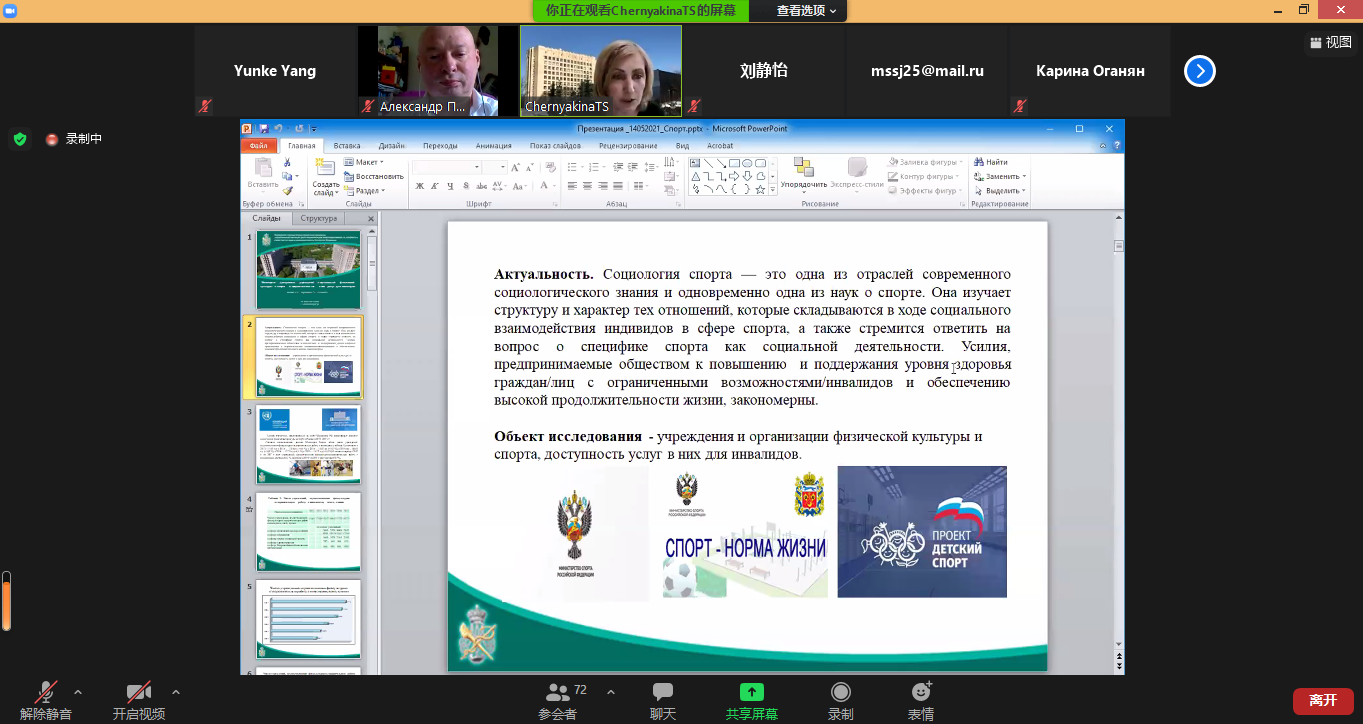This screenshot has height=724, width=1363.
Task: Show next participants with blue arrow
Action: (x=1200, y=71)
